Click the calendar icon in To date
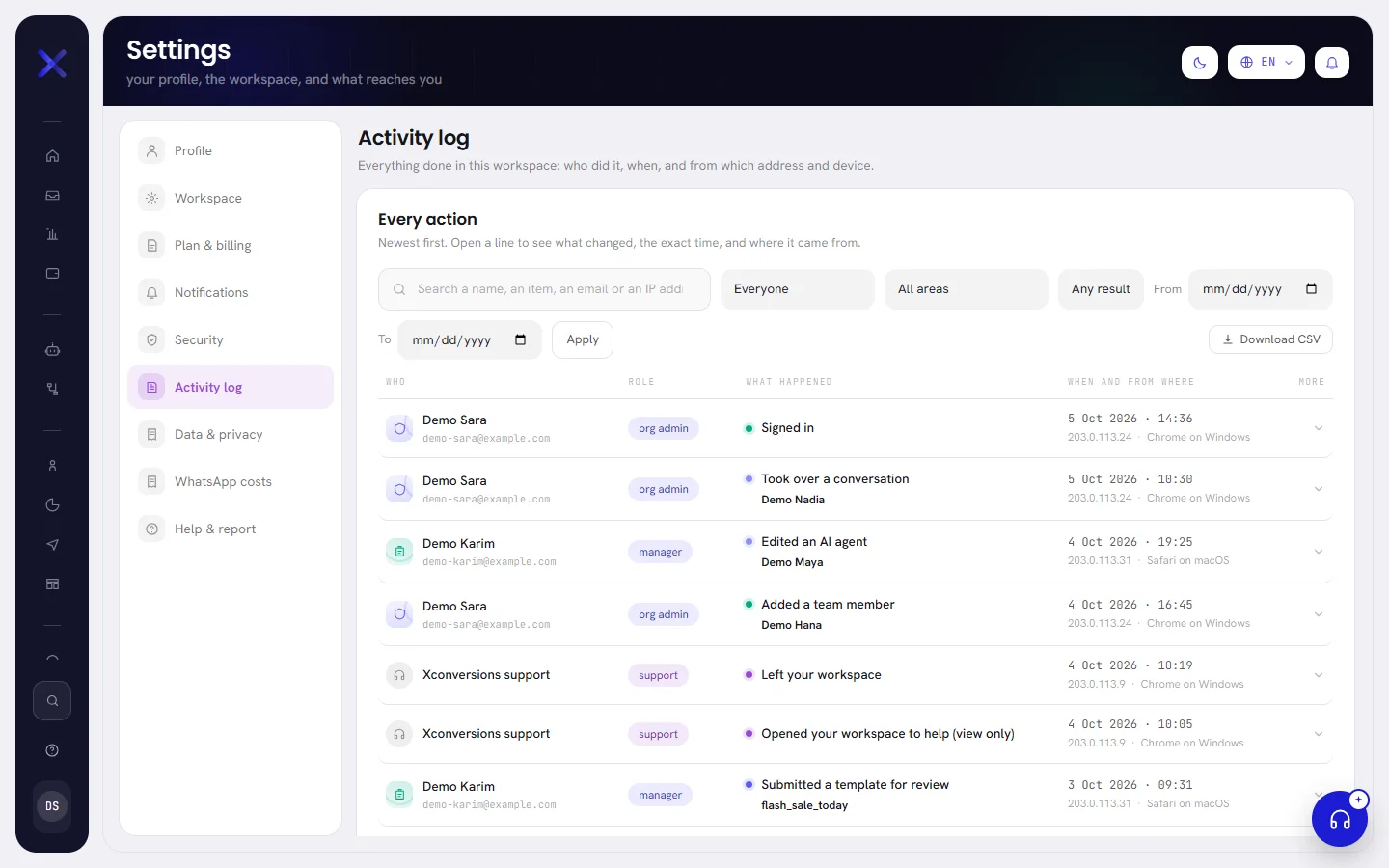 coord(521,339)
